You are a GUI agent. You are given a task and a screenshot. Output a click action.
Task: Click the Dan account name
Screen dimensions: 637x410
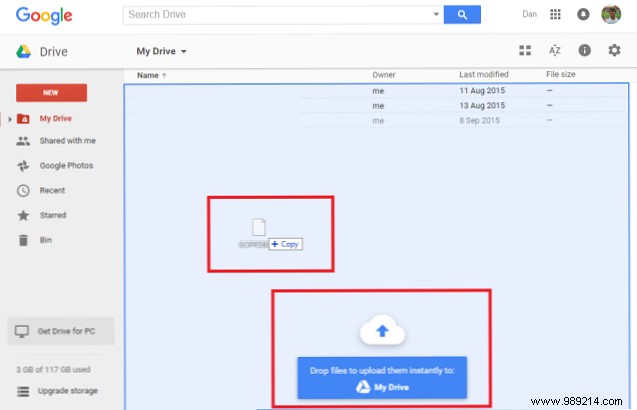click(529, 14)
